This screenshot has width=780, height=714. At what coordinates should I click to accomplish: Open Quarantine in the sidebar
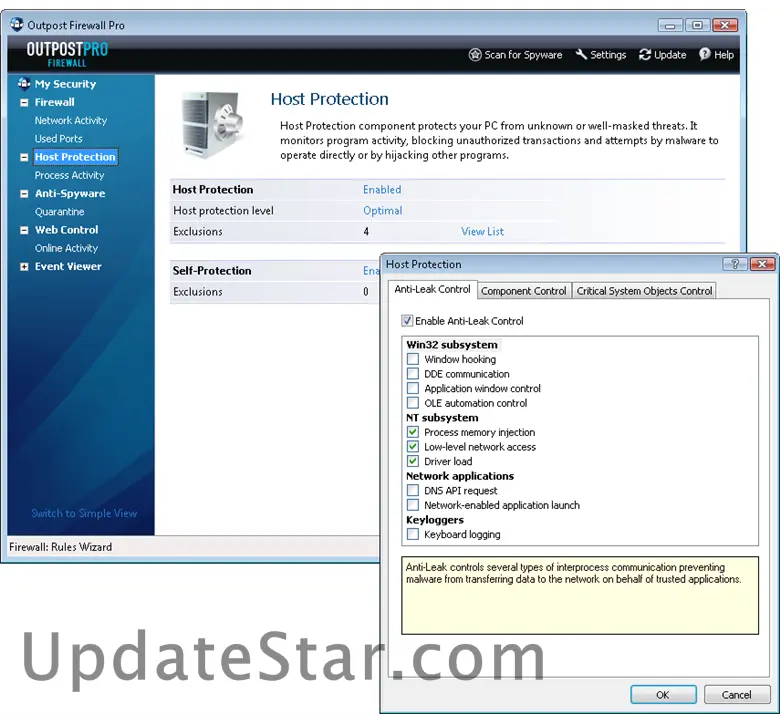[59, 212]
